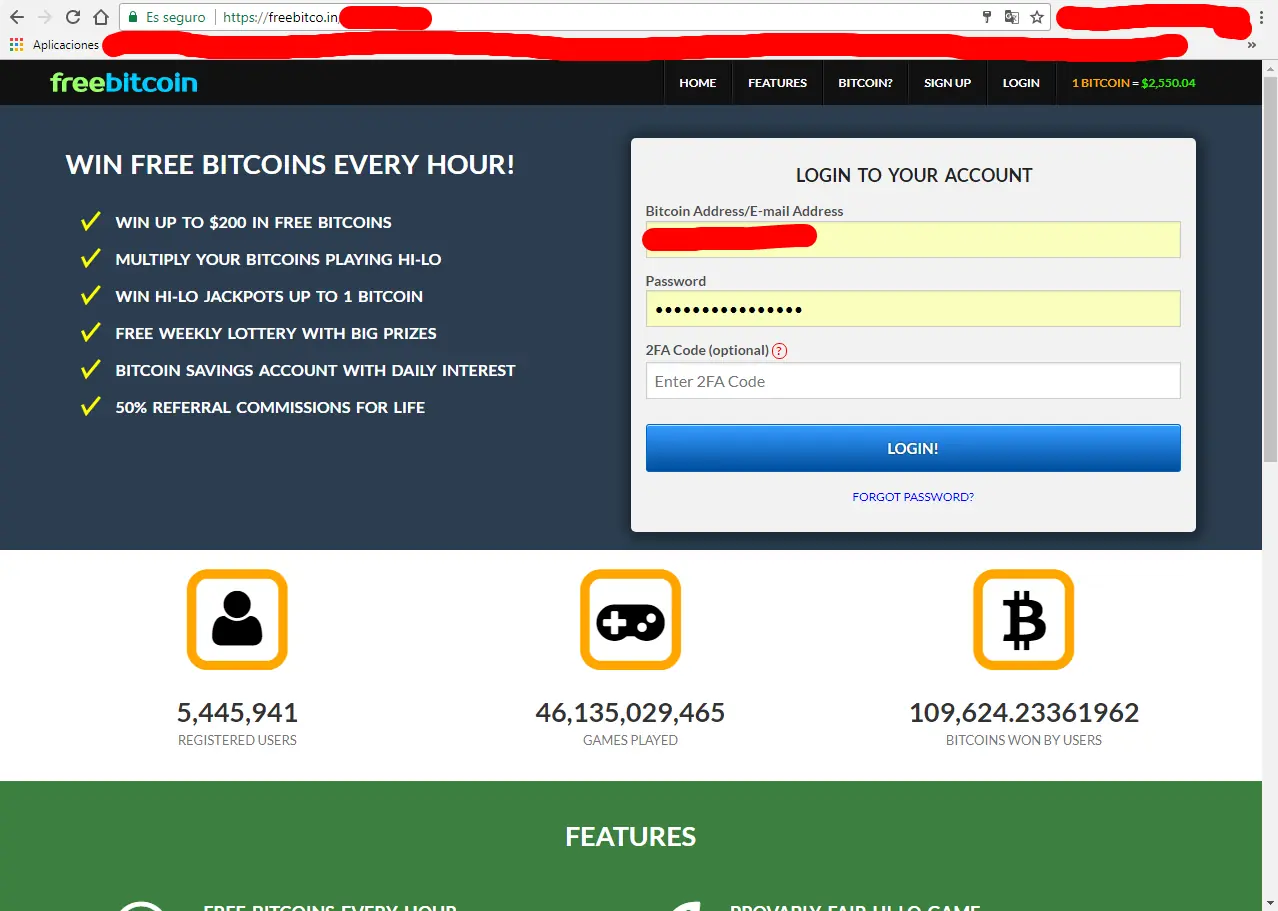Go to the SIGN UP page
Viewport: 1278px width, 911px height.
tap(947, 83)
